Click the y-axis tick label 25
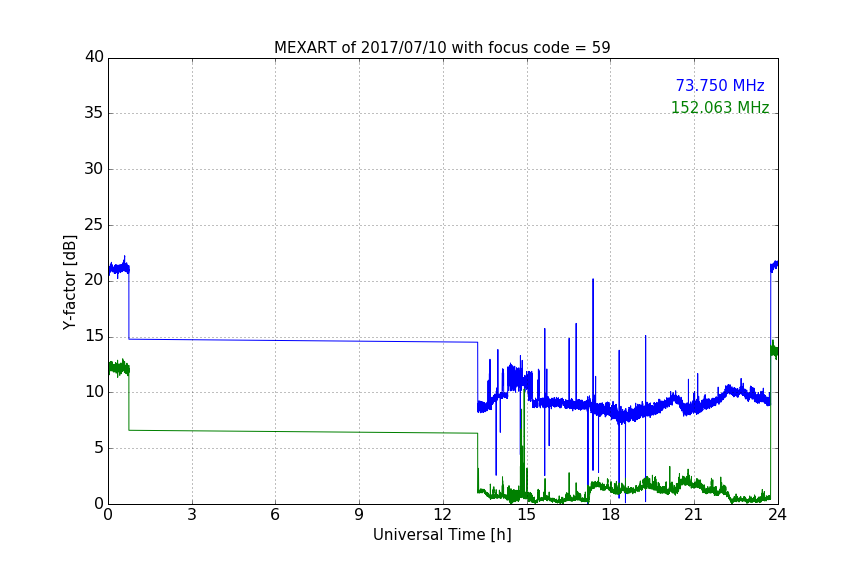The width and height of the screenshot is (864, 576). tap(94, 225)
